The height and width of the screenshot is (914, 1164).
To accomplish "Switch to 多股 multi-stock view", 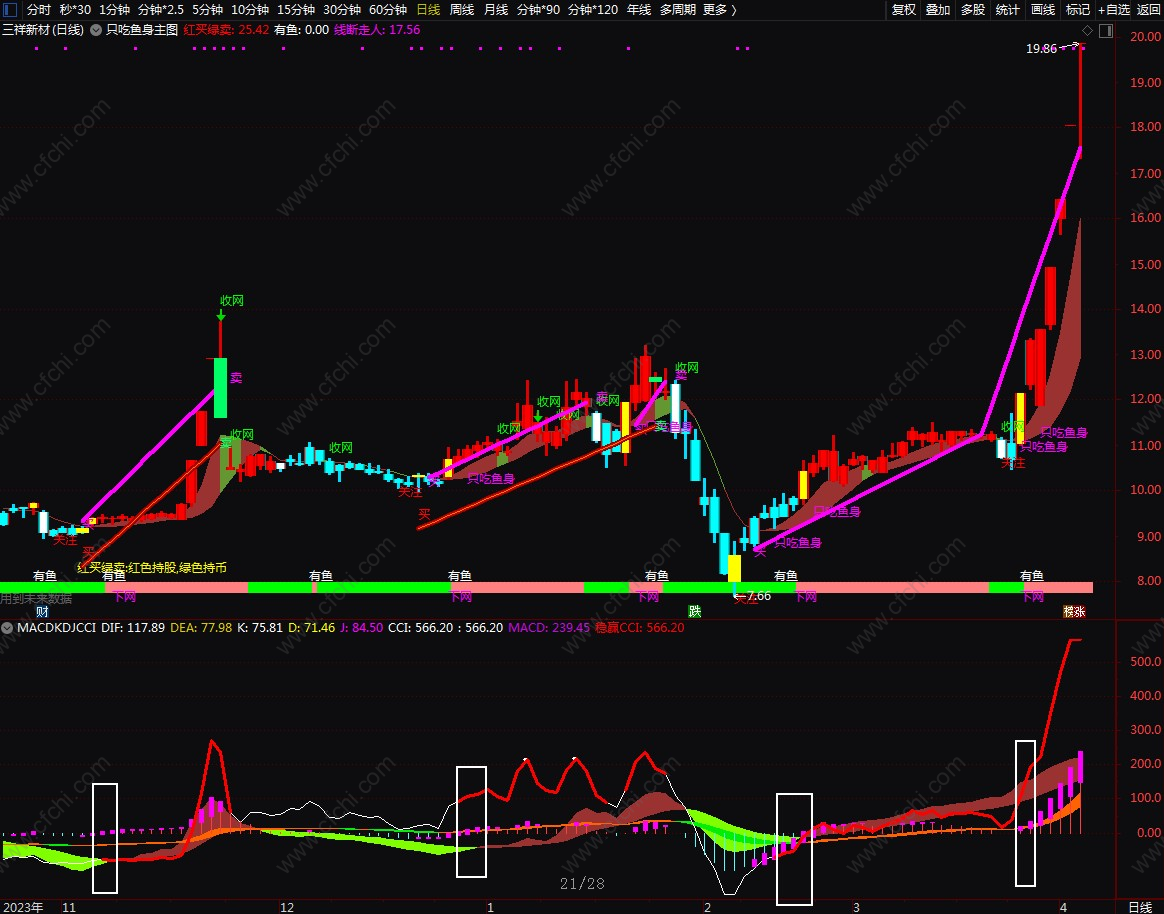I will point(971,10).
